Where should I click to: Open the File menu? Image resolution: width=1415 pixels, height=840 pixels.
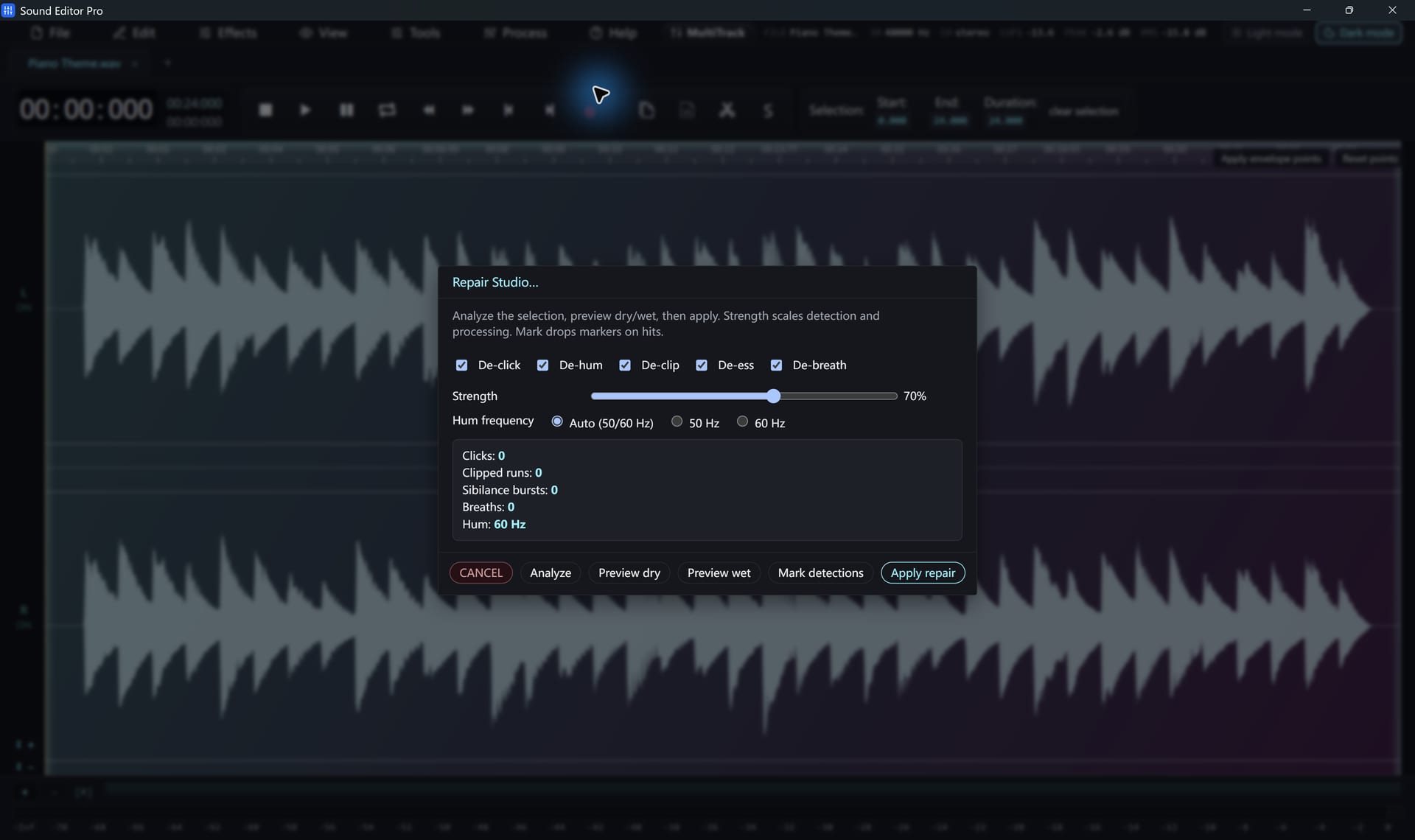coord(51,33)
